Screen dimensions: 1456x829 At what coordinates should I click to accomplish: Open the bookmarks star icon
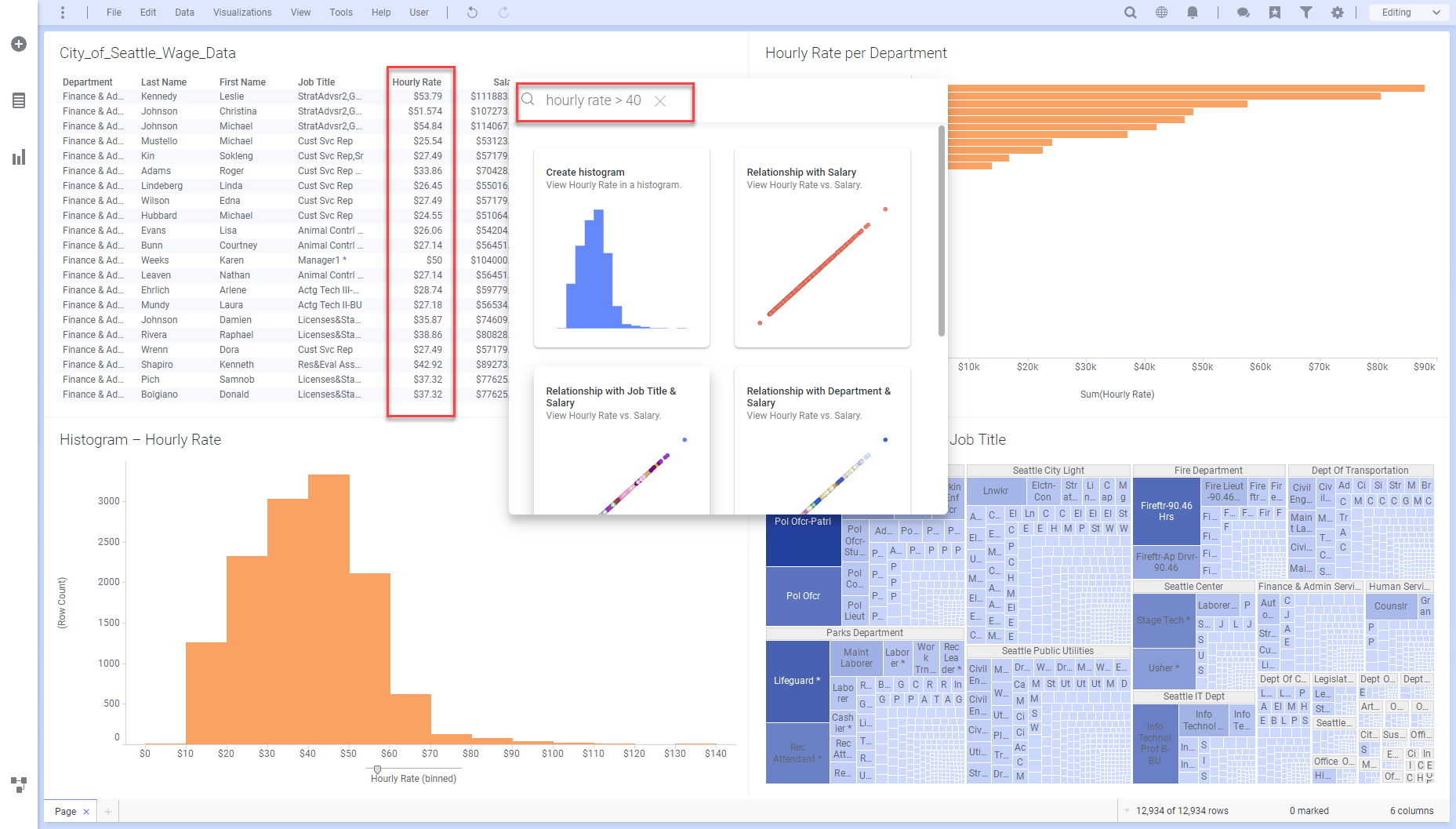[1275, 13]
